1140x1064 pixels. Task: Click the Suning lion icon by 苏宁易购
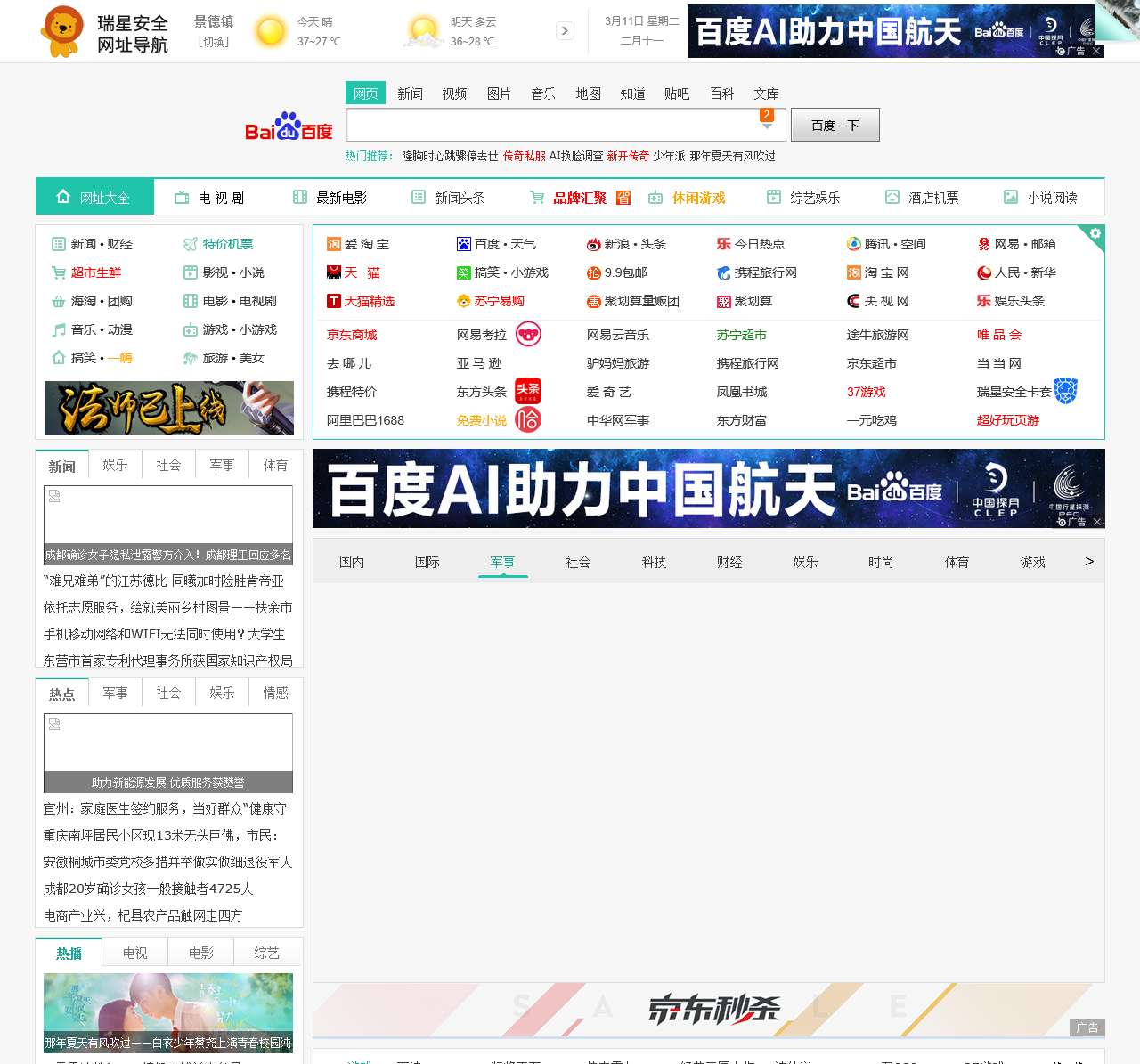click(464, 301)
